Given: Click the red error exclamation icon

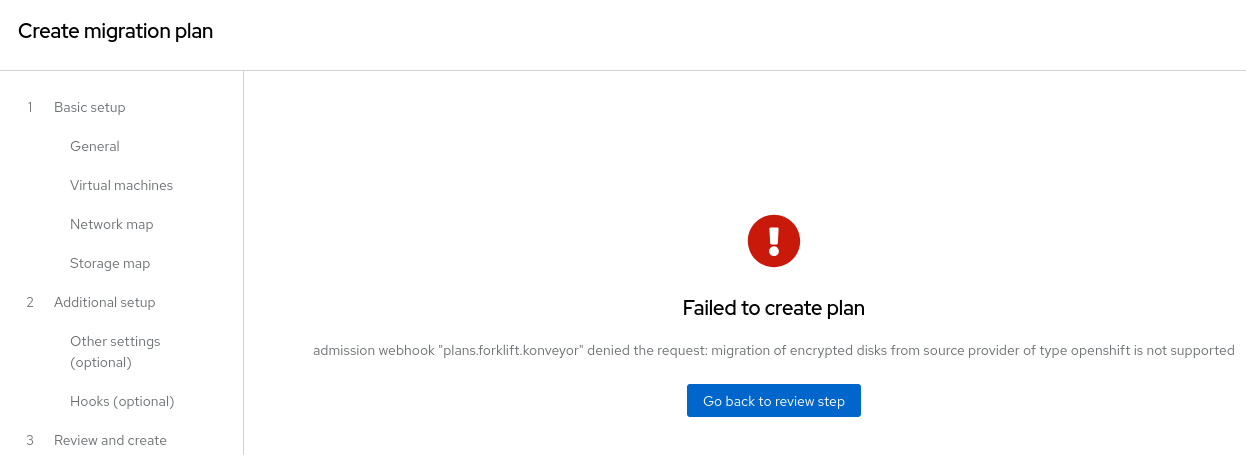Looking at the screenshot, I should 774,241.
